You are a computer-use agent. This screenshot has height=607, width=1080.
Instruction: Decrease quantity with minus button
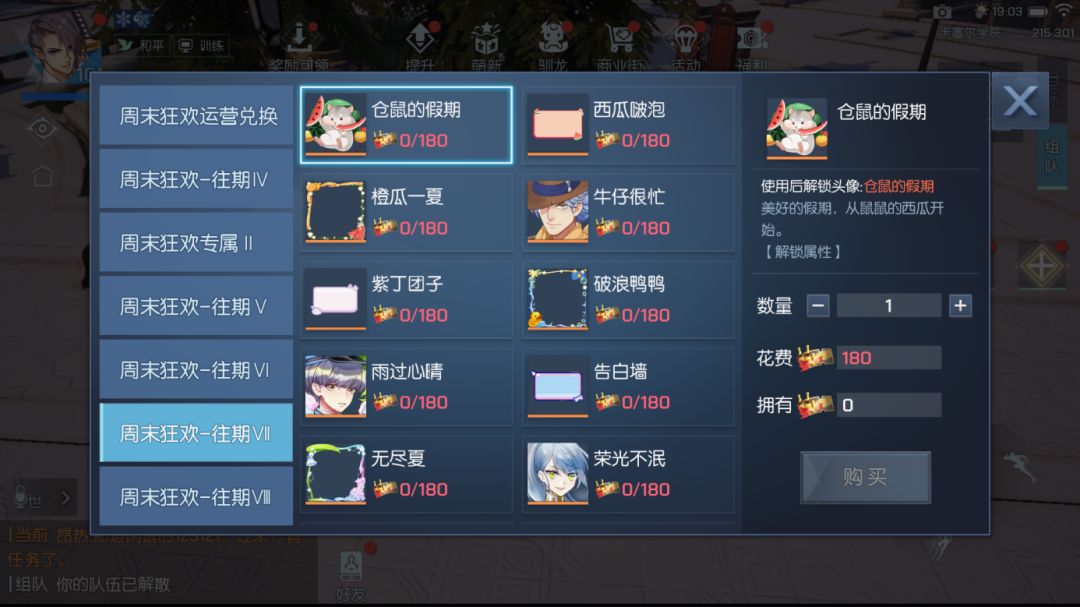click(818, 305)
